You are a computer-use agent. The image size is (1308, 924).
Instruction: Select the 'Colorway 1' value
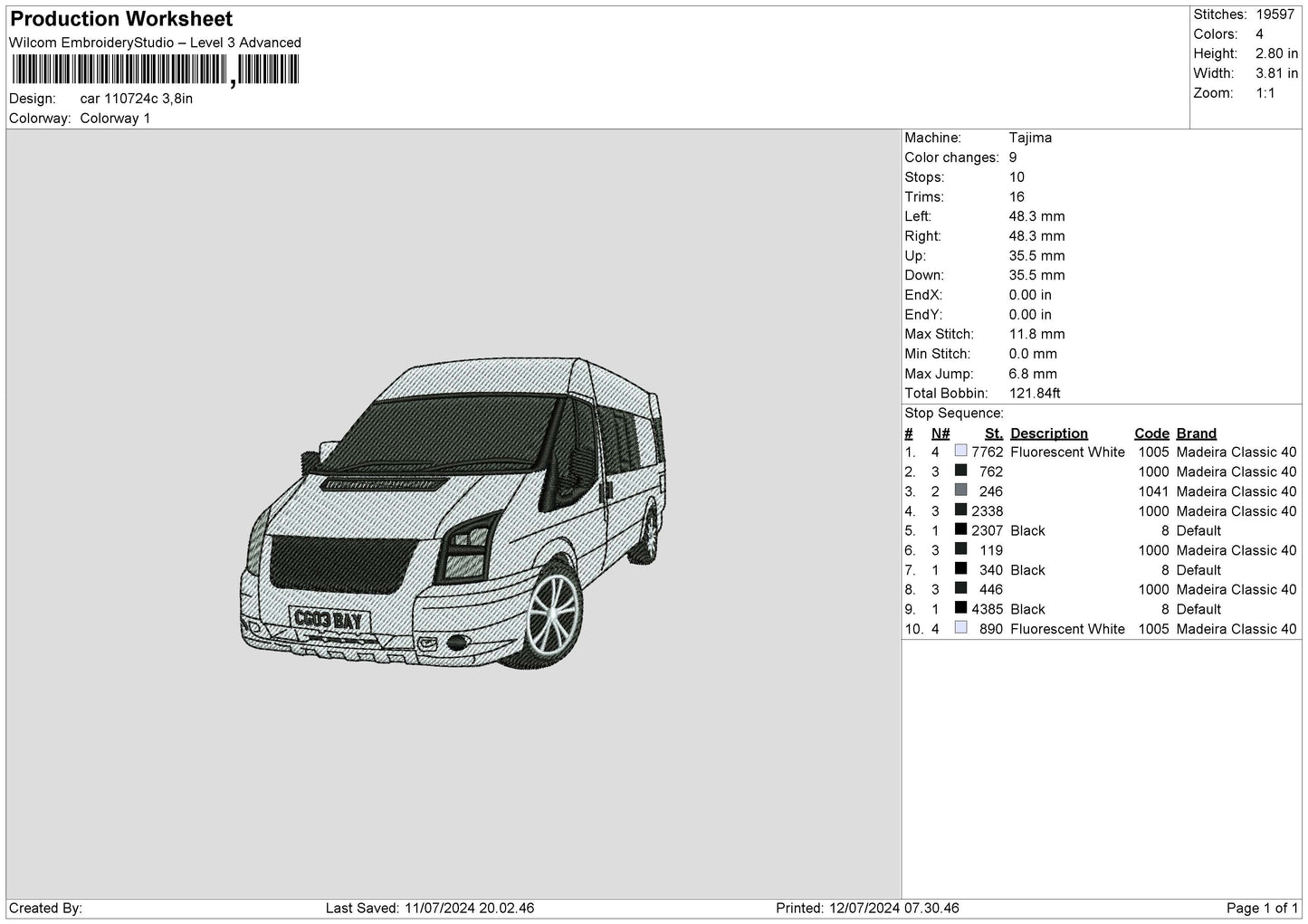pyautogui.click(x=115, y=119)
